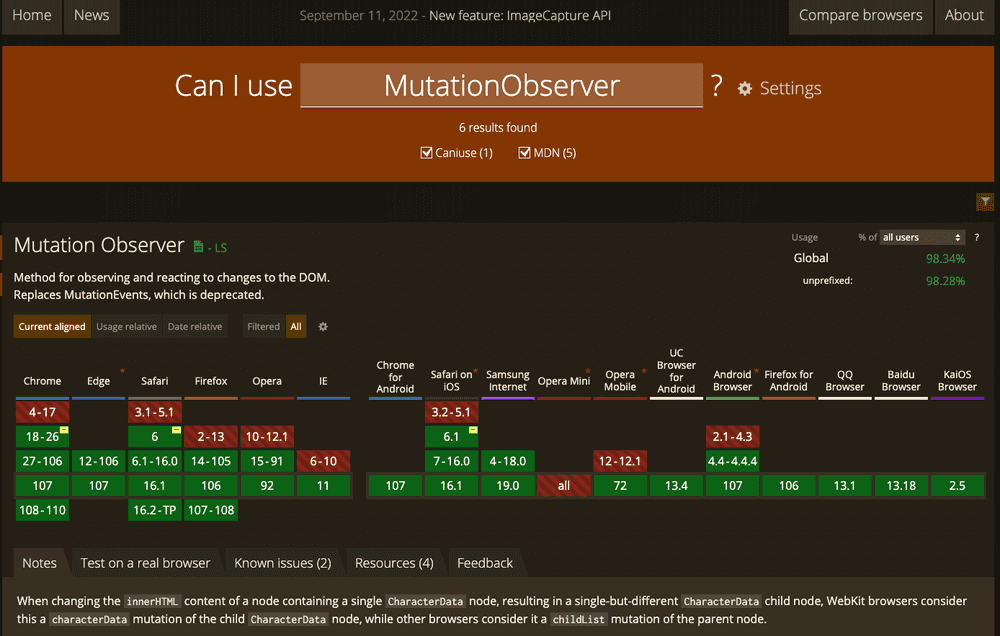Screen dimensions: 1000x636
Task: Select News in the top menu
Action: tap(91, 15)
